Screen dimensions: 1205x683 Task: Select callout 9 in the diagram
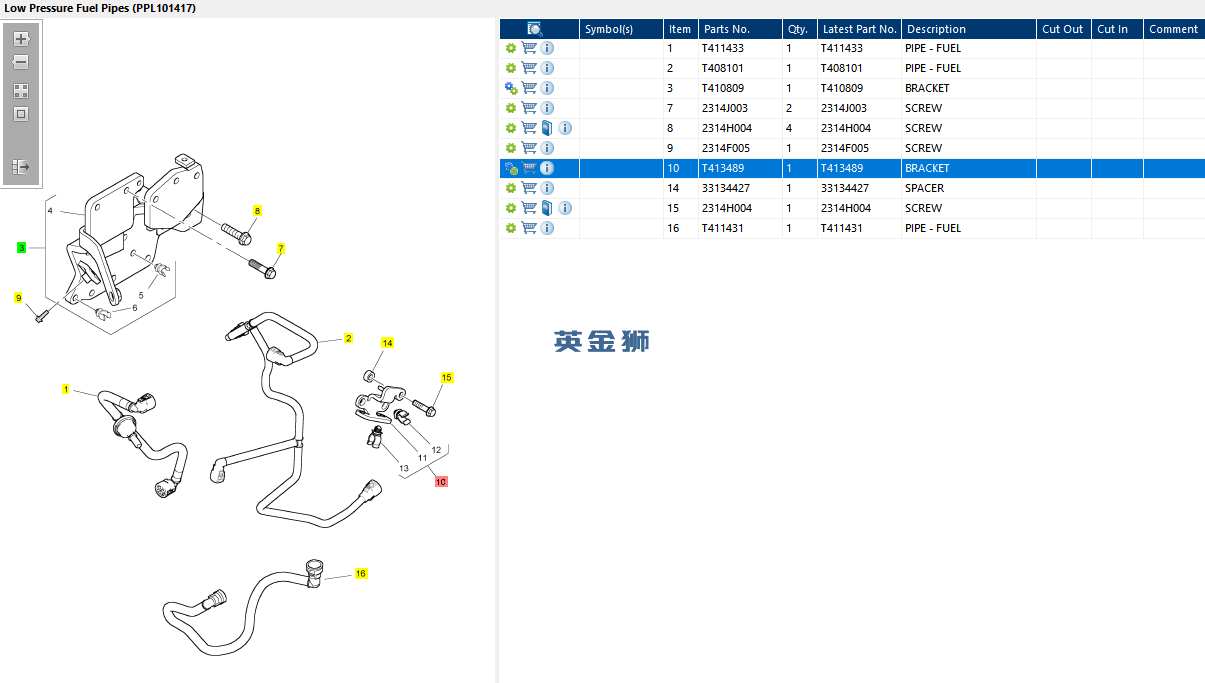click(18, 298)
